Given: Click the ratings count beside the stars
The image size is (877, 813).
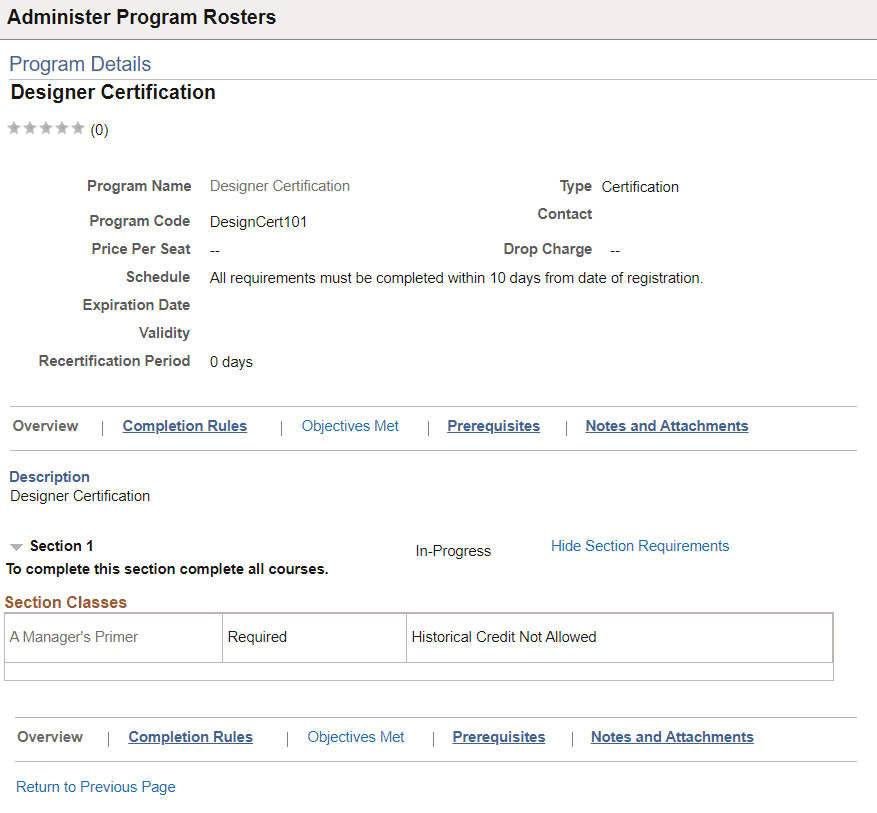Looking at the screenshot, I should 99,129.
